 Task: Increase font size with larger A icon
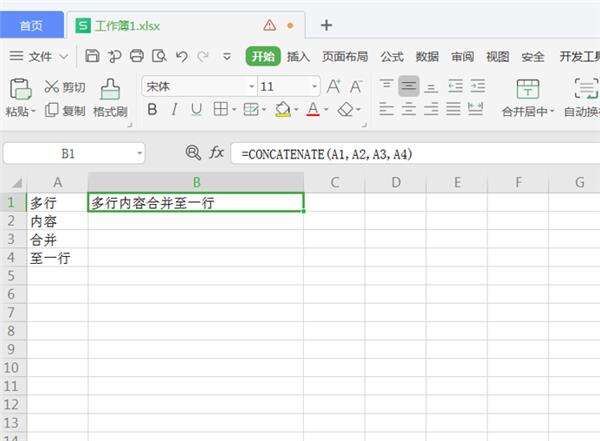[x=333, y=87]
